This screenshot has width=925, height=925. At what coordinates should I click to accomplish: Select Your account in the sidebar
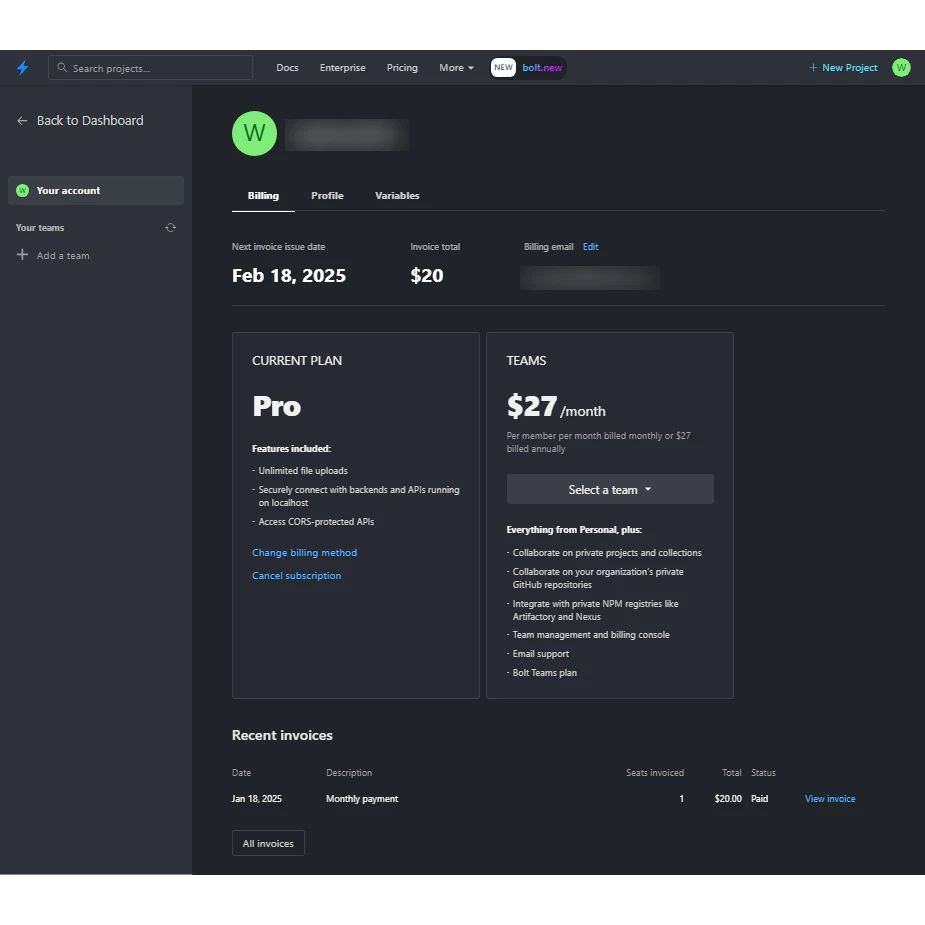point(95,191)
